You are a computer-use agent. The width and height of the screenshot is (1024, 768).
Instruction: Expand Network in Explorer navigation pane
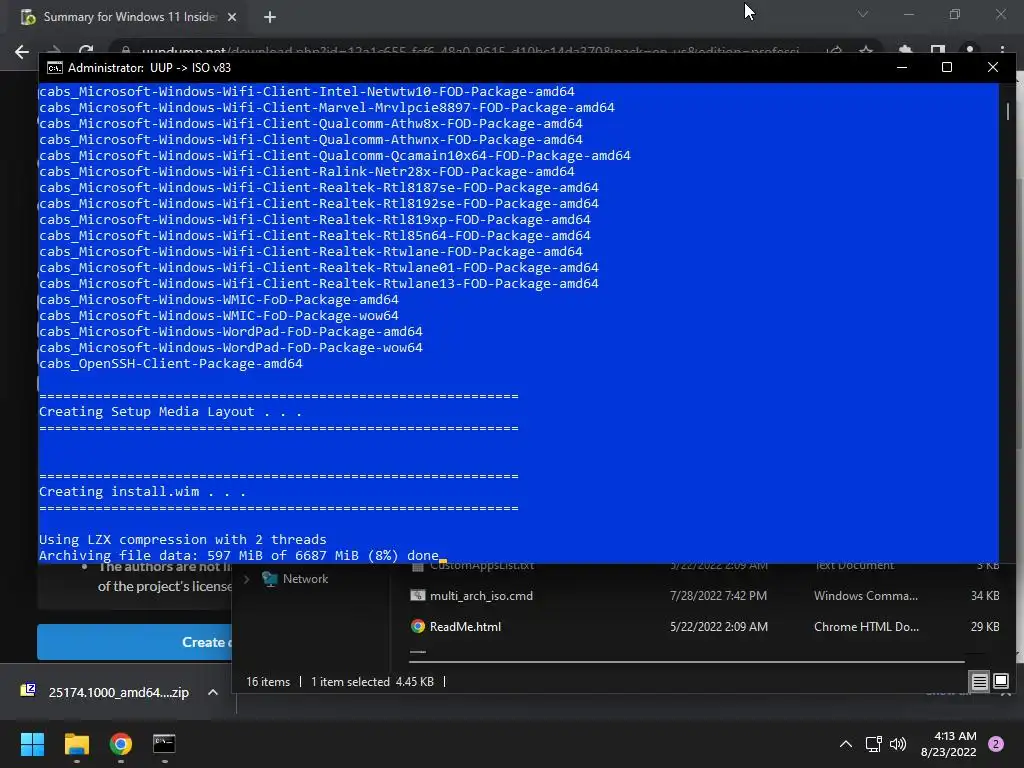[246, 579]
